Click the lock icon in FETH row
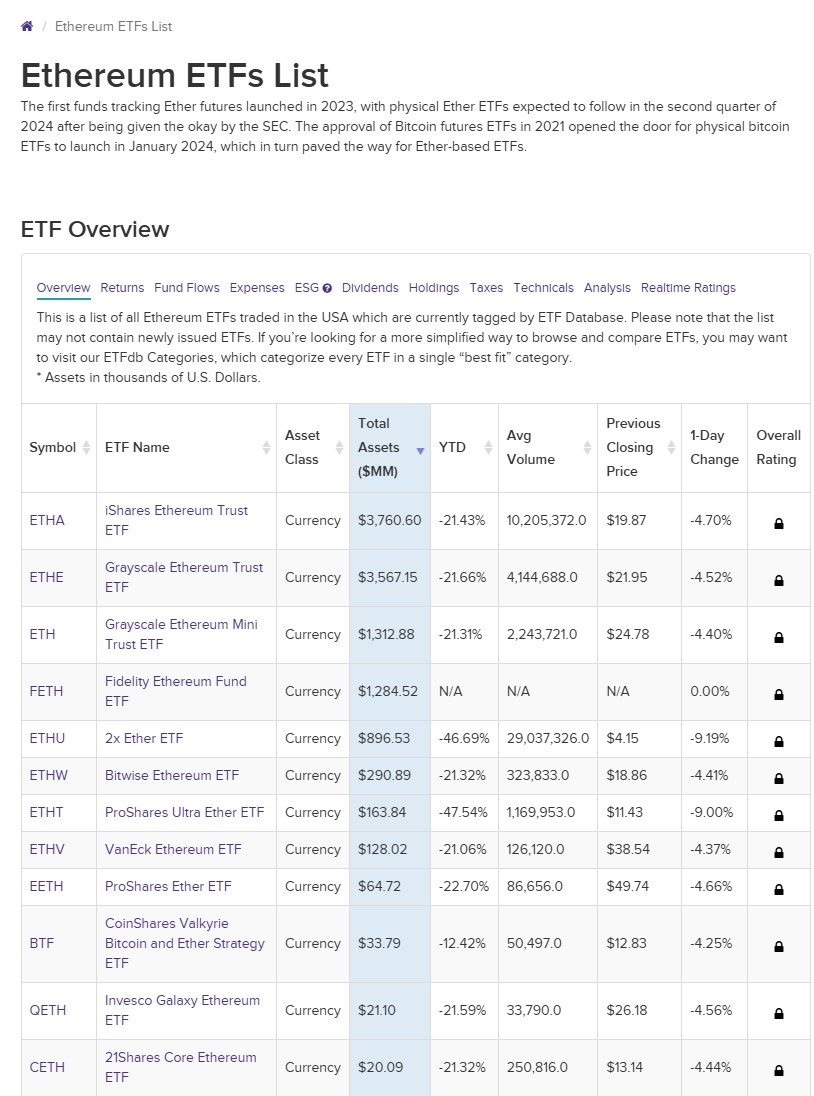Viewport: 814px width, 1096px height. [x=779, y=693]
